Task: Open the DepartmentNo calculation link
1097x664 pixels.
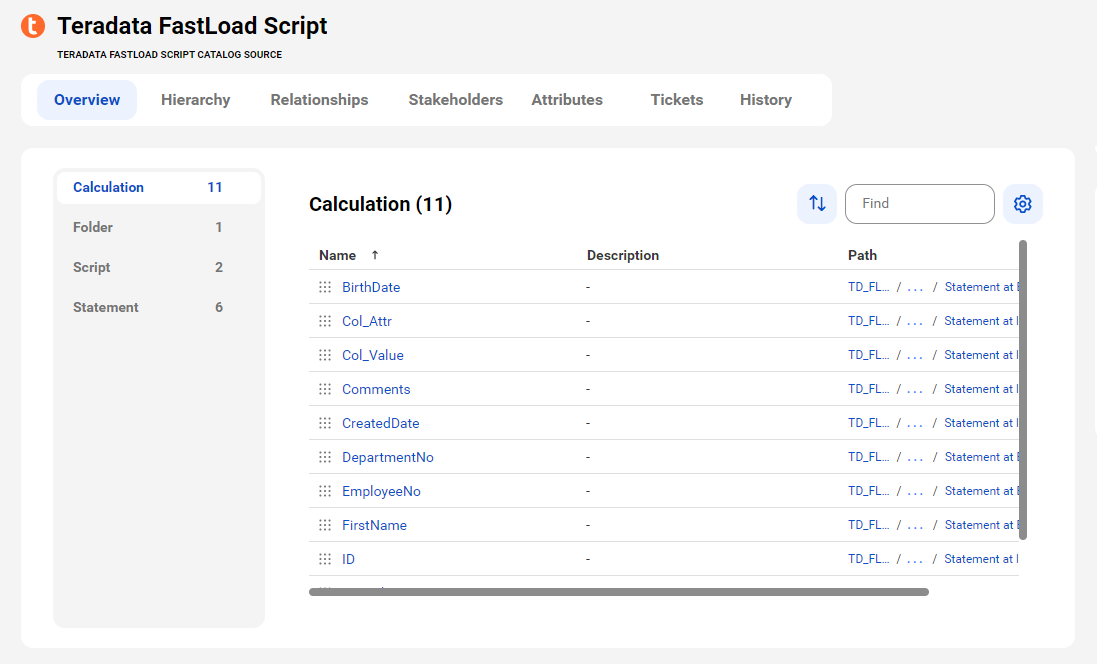Action: 388,457
